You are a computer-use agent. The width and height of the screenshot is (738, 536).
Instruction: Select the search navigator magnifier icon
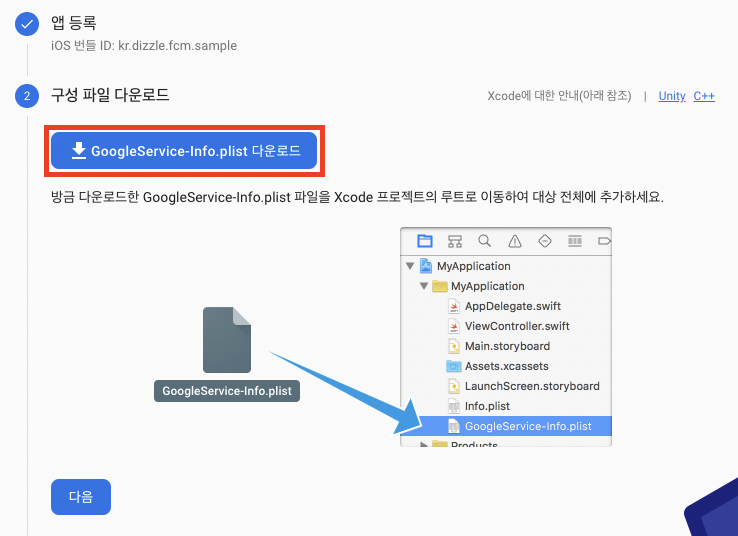click(484, 241)
